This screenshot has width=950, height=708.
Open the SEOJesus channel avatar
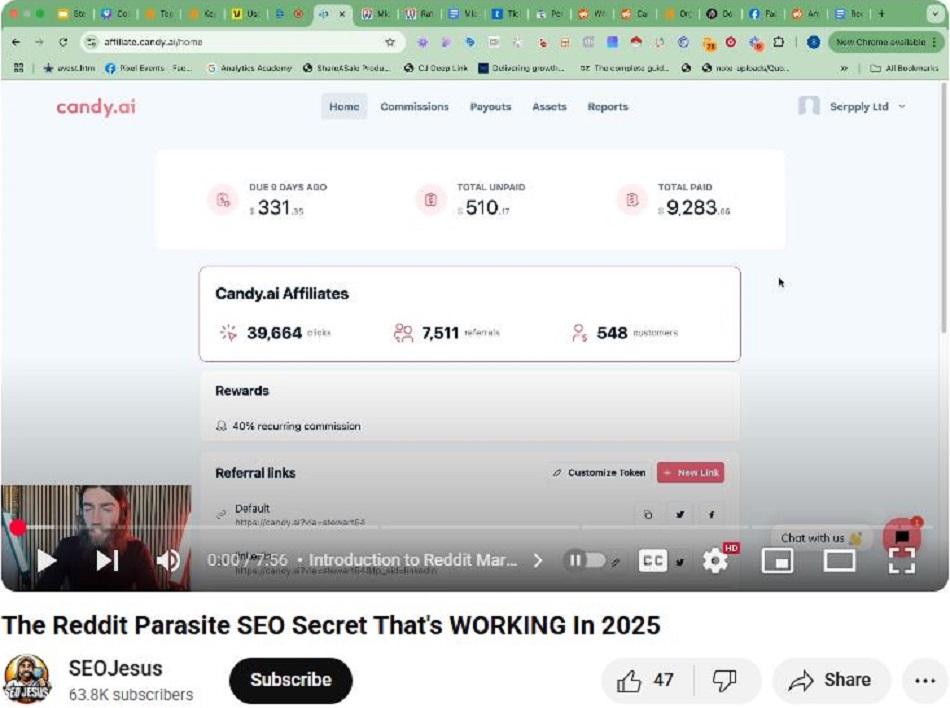[x=27, y=678]
